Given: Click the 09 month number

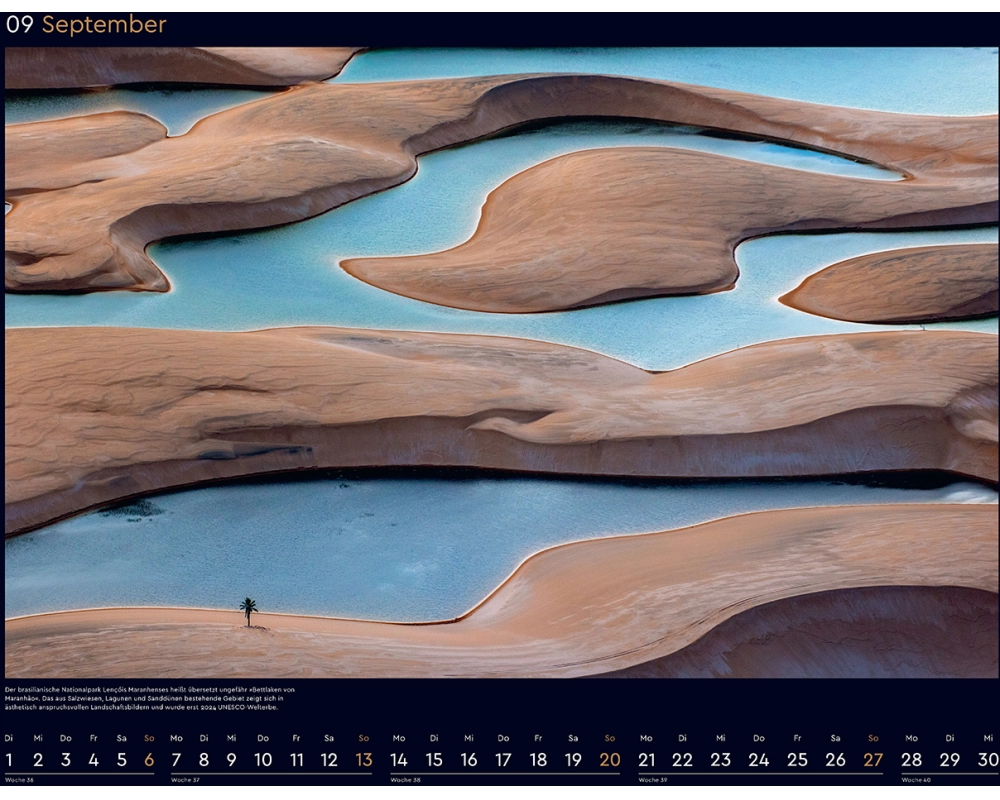Looking at the screenshot, I should (20, 25).
